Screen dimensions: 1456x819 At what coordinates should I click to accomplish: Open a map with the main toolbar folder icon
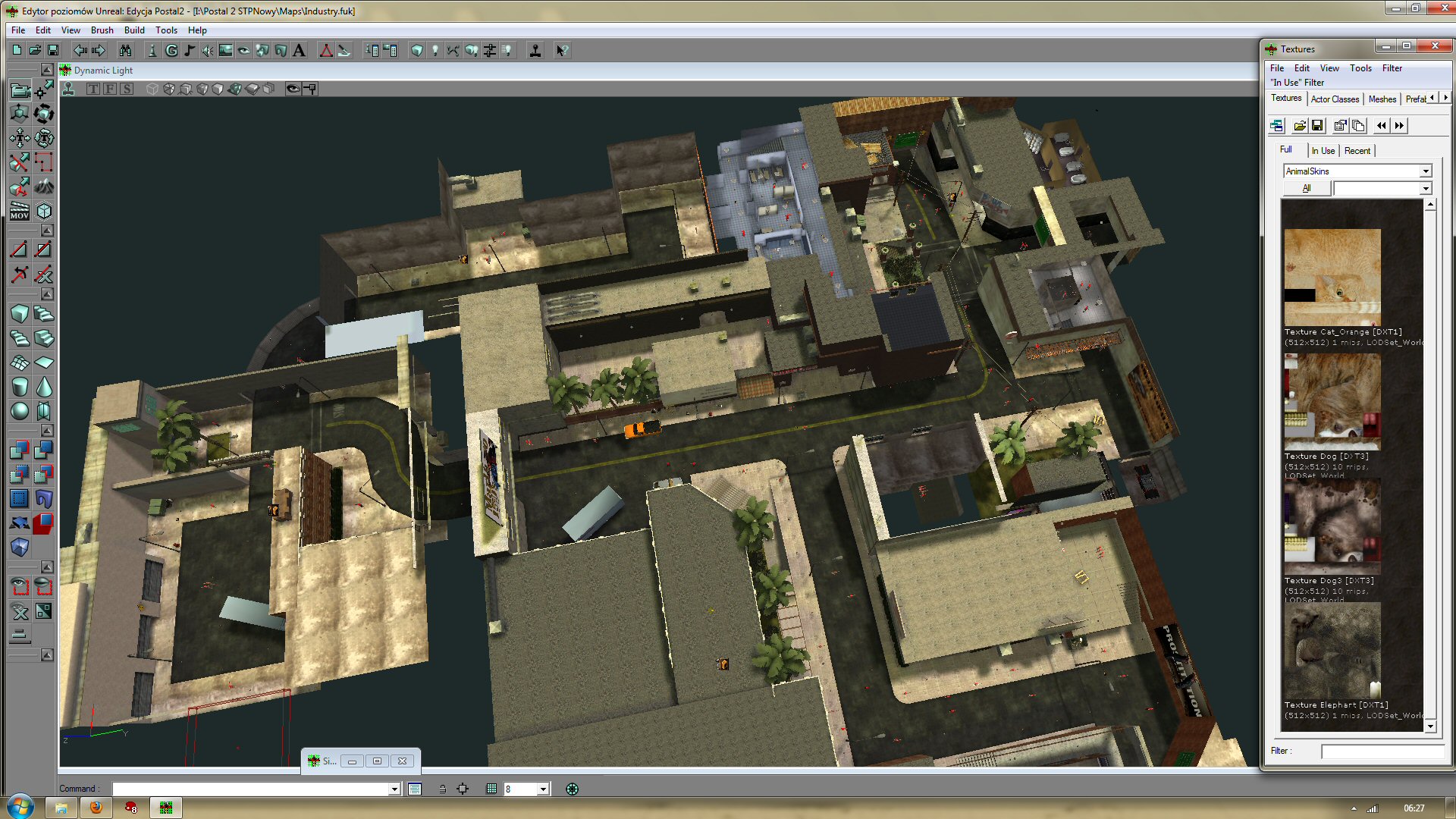[x=35, y=50]
